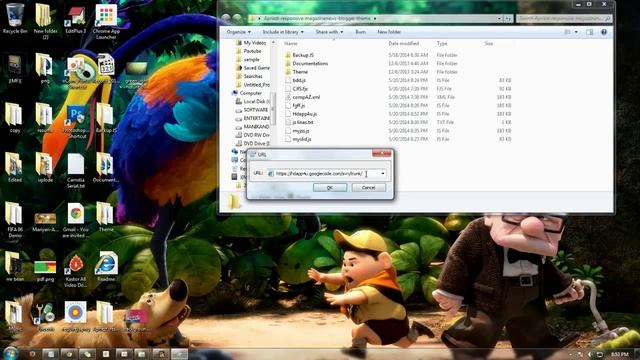Screen dimensions: 640x360
Task: Open the copy folder on desktop
Action: 15,118
